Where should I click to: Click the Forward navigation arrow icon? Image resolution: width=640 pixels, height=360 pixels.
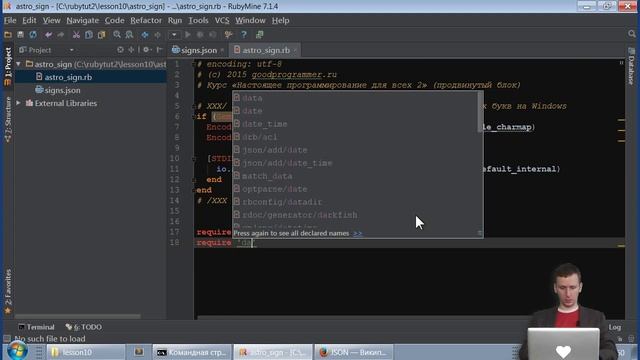click(158, 35)
